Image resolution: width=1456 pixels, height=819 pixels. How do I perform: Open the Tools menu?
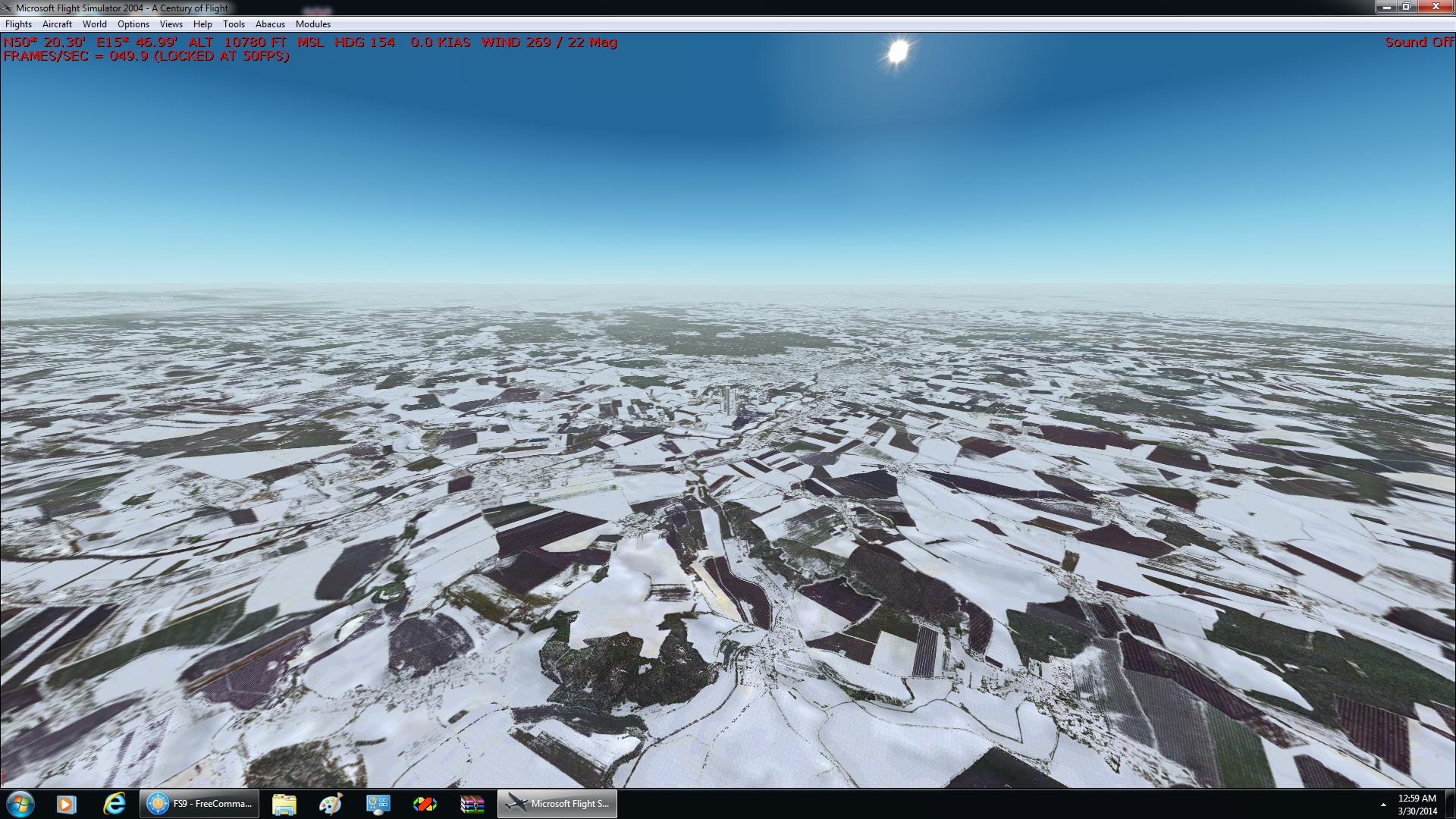pyautogui.click(x=234, y=24)
